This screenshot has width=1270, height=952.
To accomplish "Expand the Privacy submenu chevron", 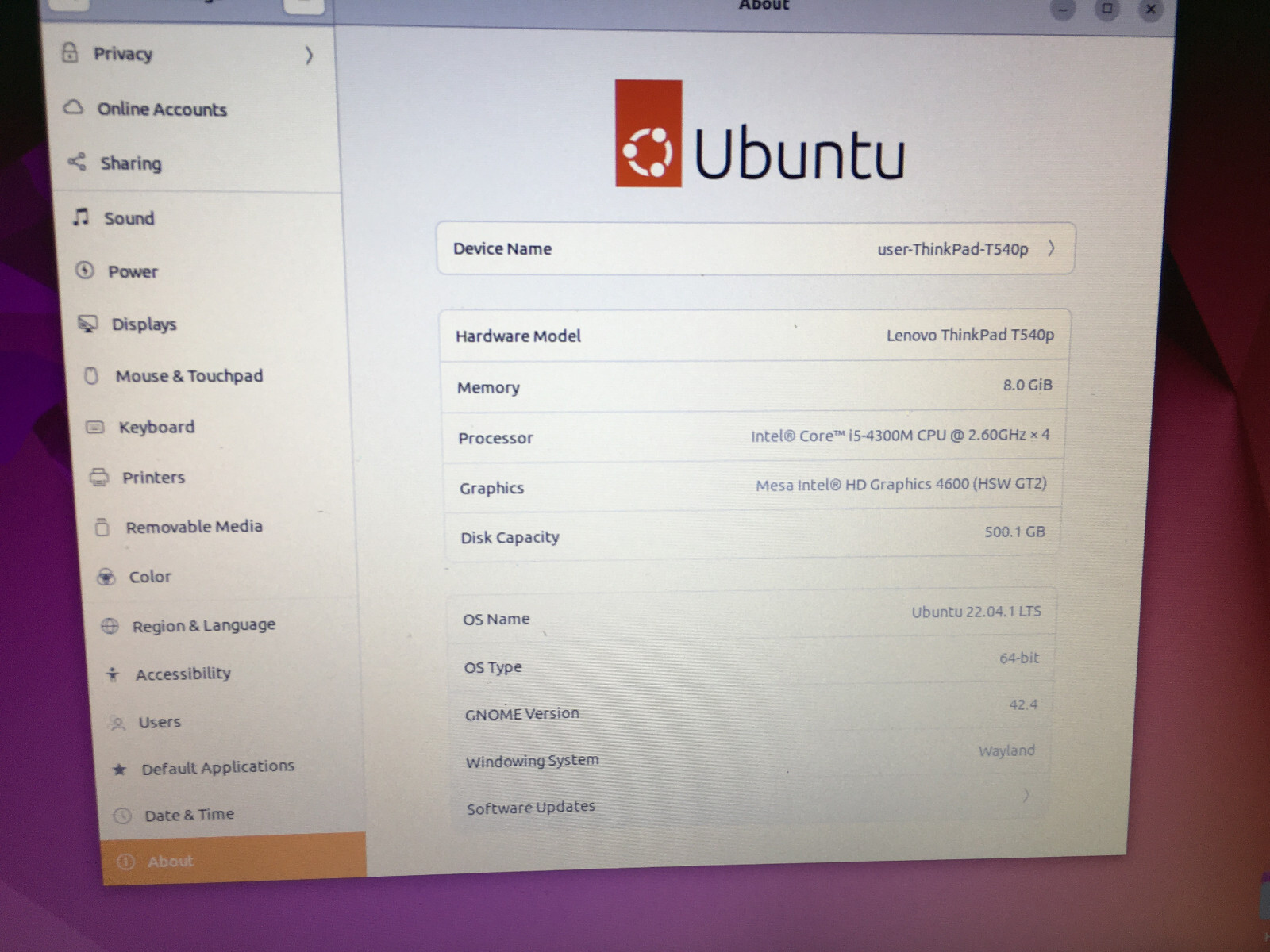I will [309, 55].
